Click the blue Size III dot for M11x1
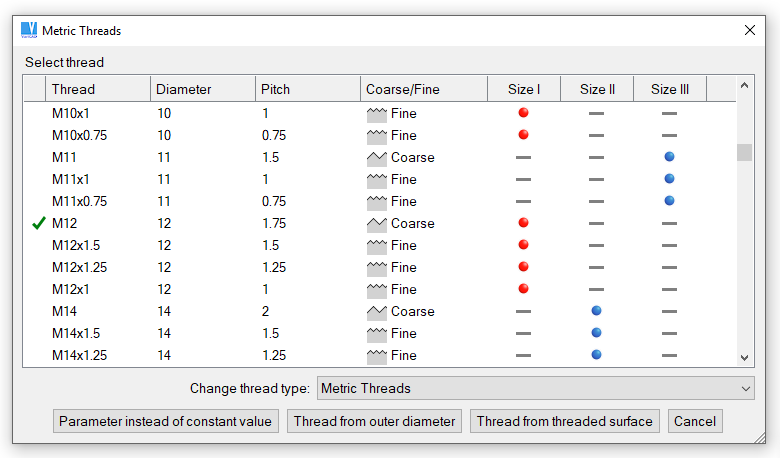Image resolution: width=780 pixels, height=458 pixels. click(669, 179)
